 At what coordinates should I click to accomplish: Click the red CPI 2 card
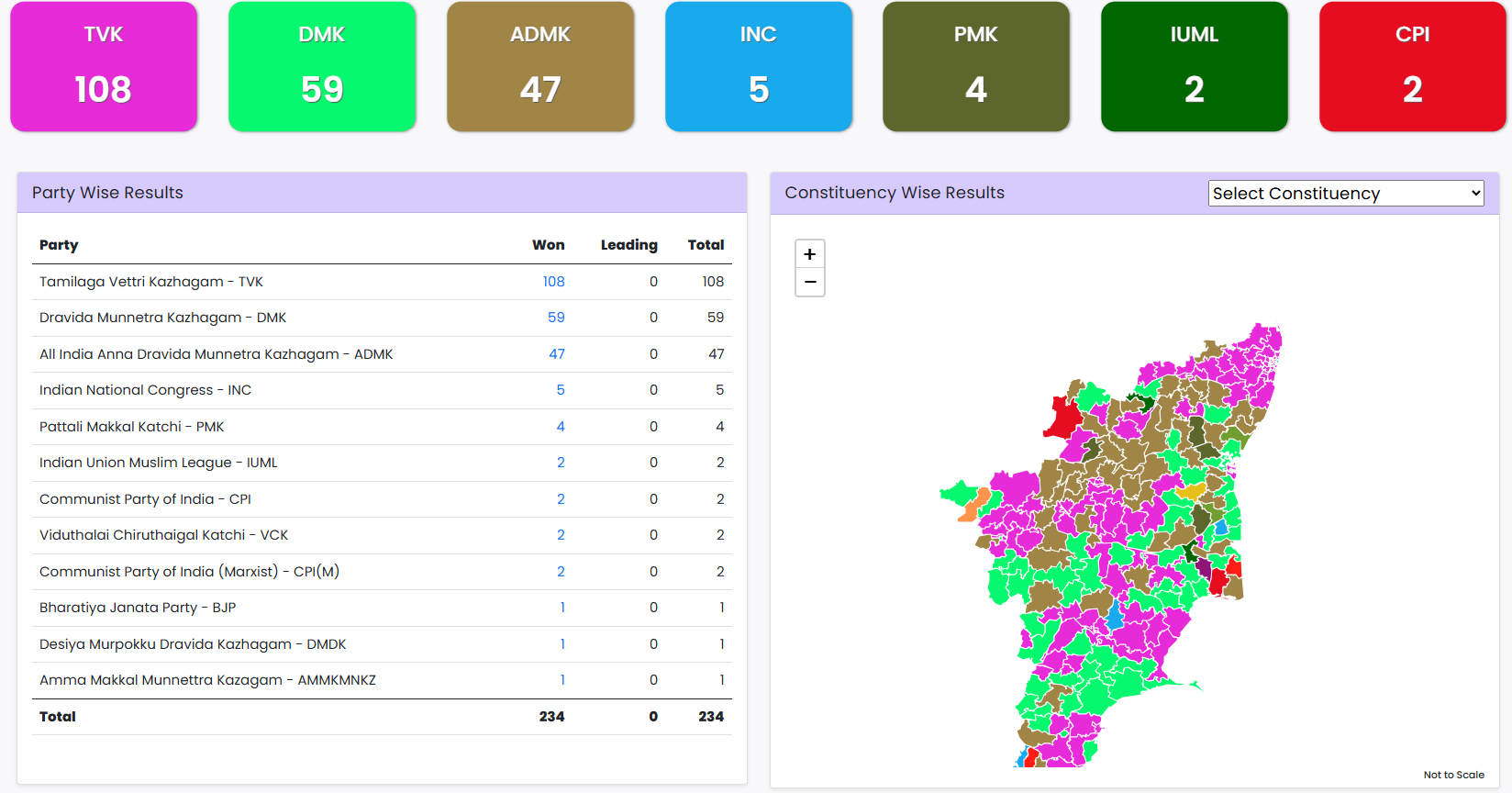click(x=1413, y=66)
